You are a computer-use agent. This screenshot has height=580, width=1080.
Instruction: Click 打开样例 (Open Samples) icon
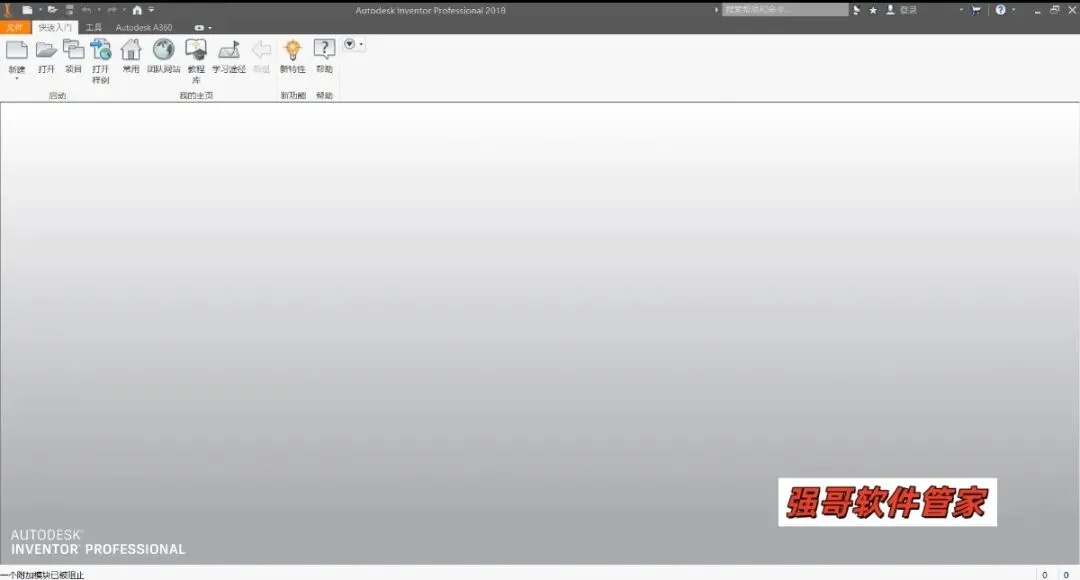point(101,50)
